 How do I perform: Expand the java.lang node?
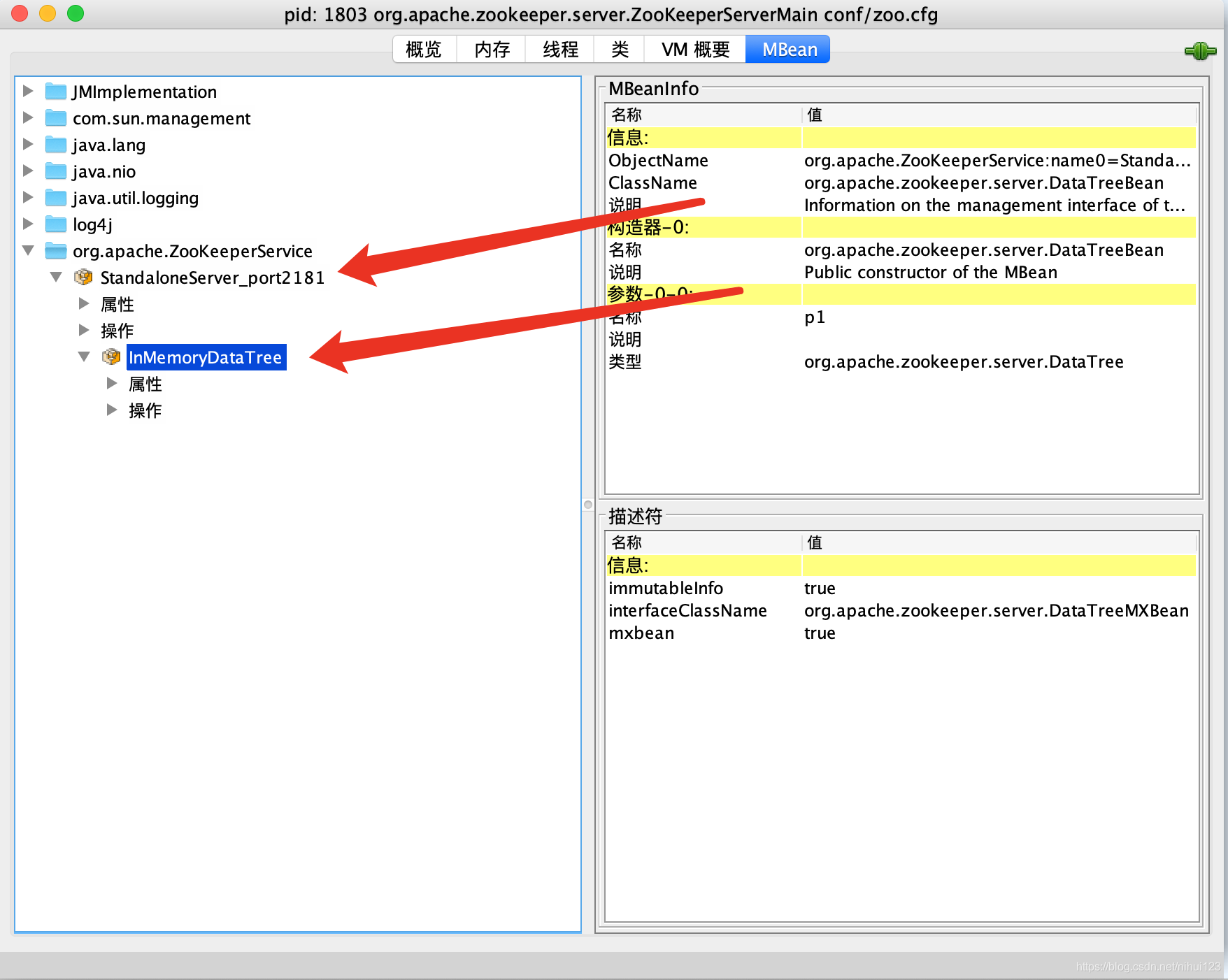pos(28,144)
